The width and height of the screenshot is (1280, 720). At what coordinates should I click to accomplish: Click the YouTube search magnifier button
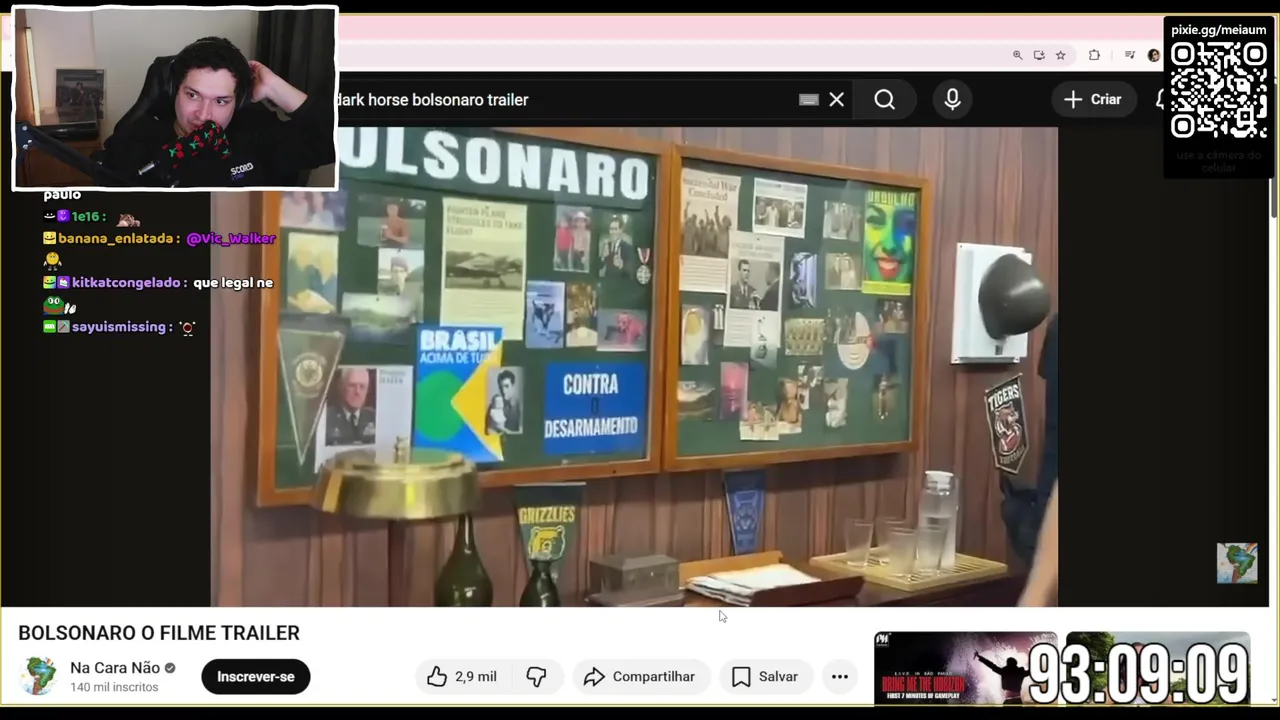pos(884,99)
